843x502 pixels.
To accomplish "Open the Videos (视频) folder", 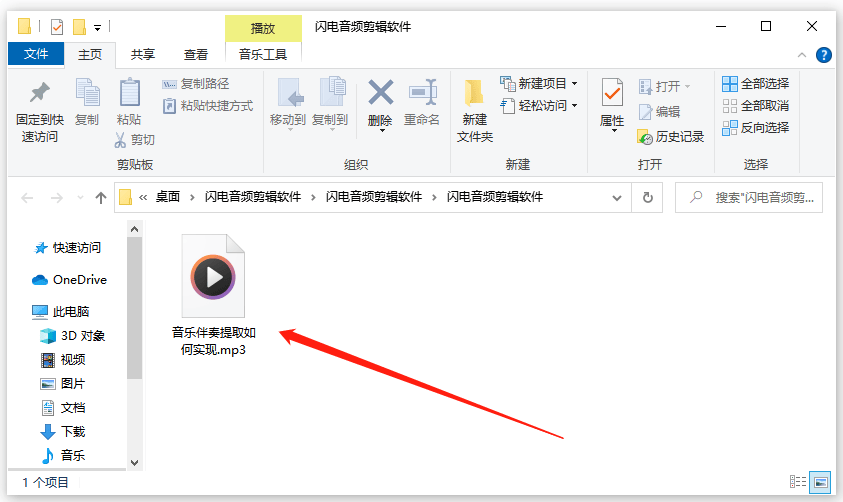I will 63,360.
